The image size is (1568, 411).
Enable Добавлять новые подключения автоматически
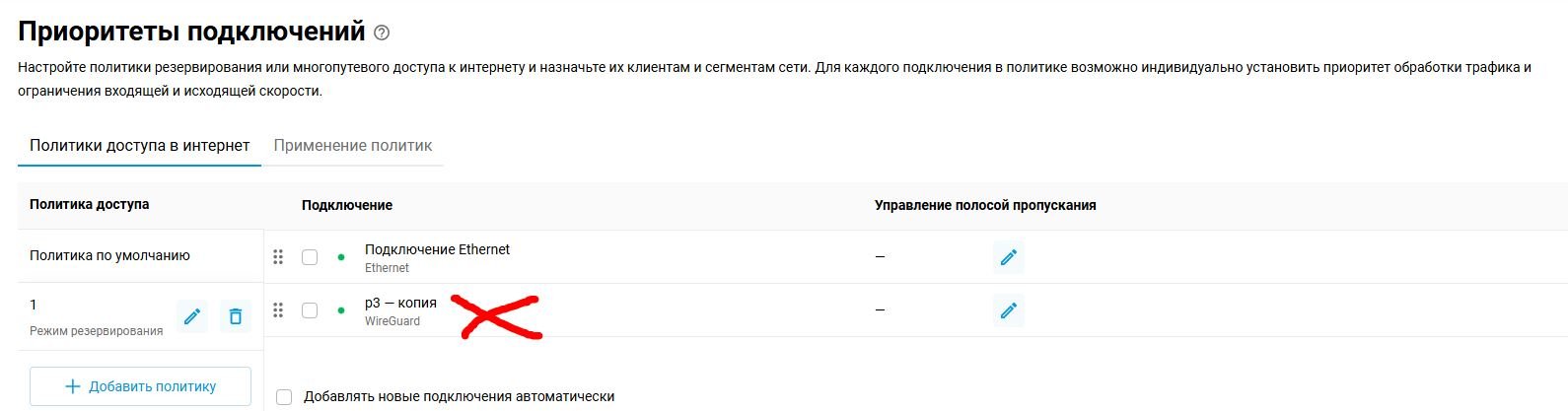tap(284, 397)
